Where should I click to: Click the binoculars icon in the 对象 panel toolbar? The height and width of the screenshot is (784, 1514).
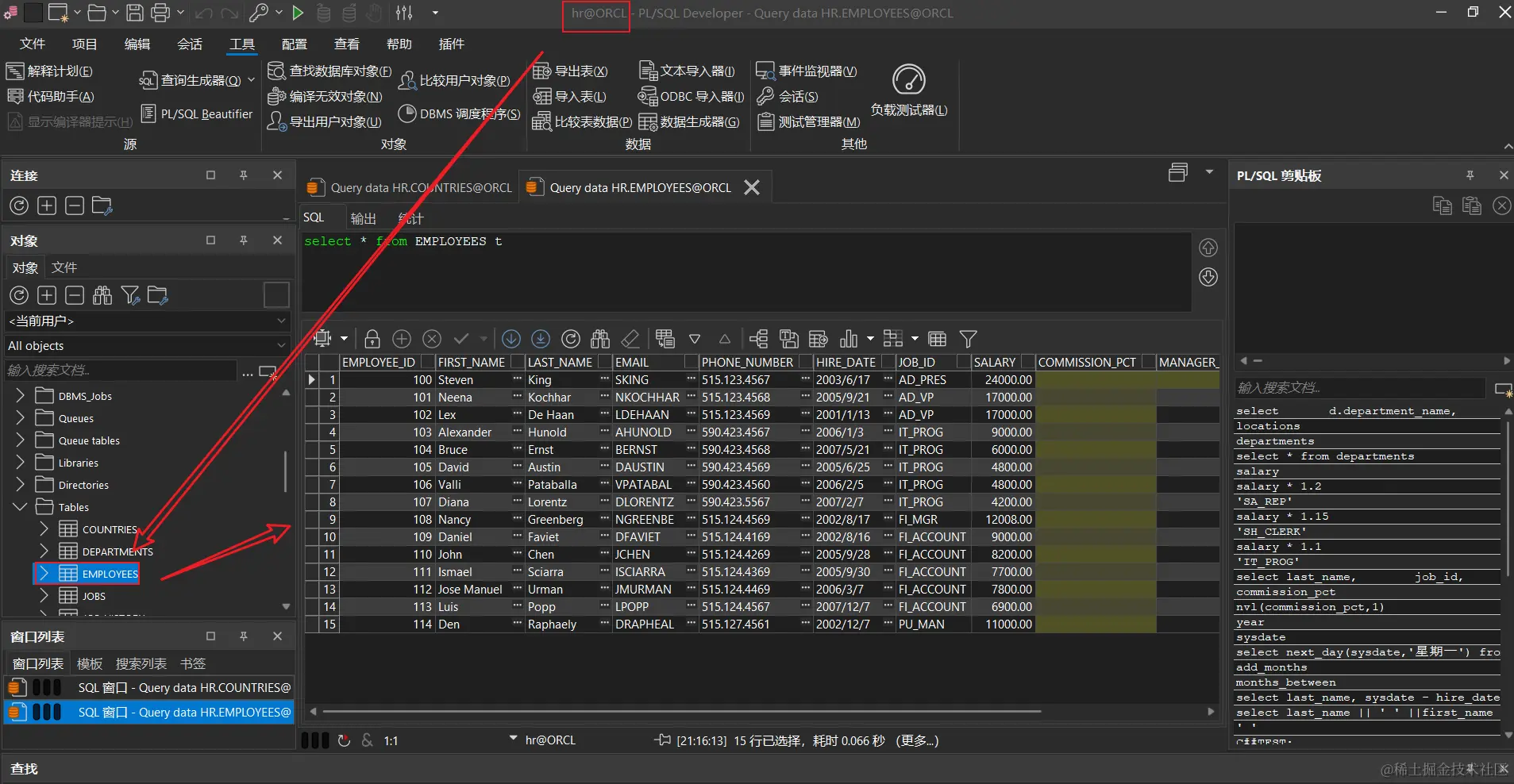tap(102, 296)
